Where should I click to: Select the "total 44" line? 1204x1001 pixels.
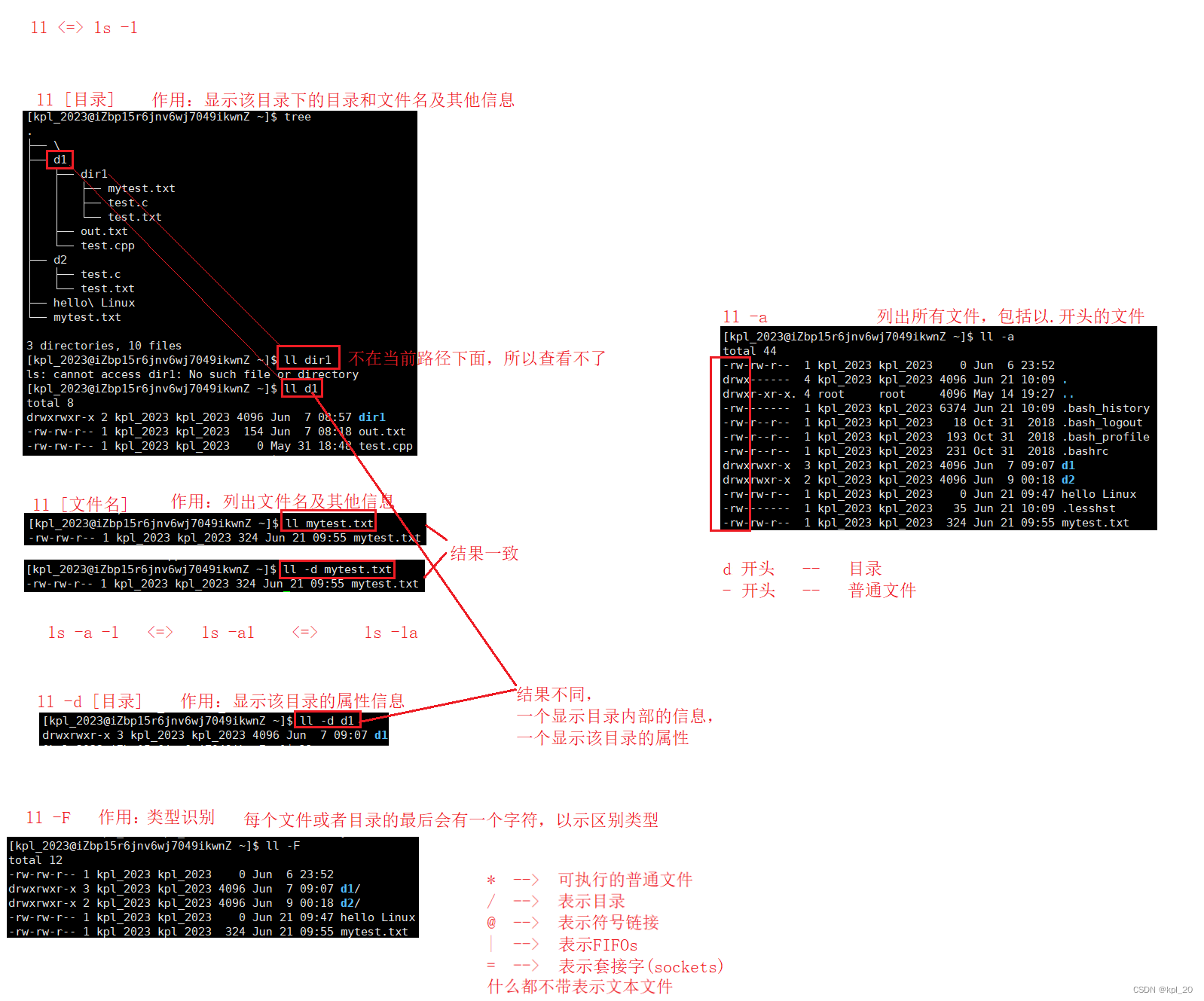750,351
